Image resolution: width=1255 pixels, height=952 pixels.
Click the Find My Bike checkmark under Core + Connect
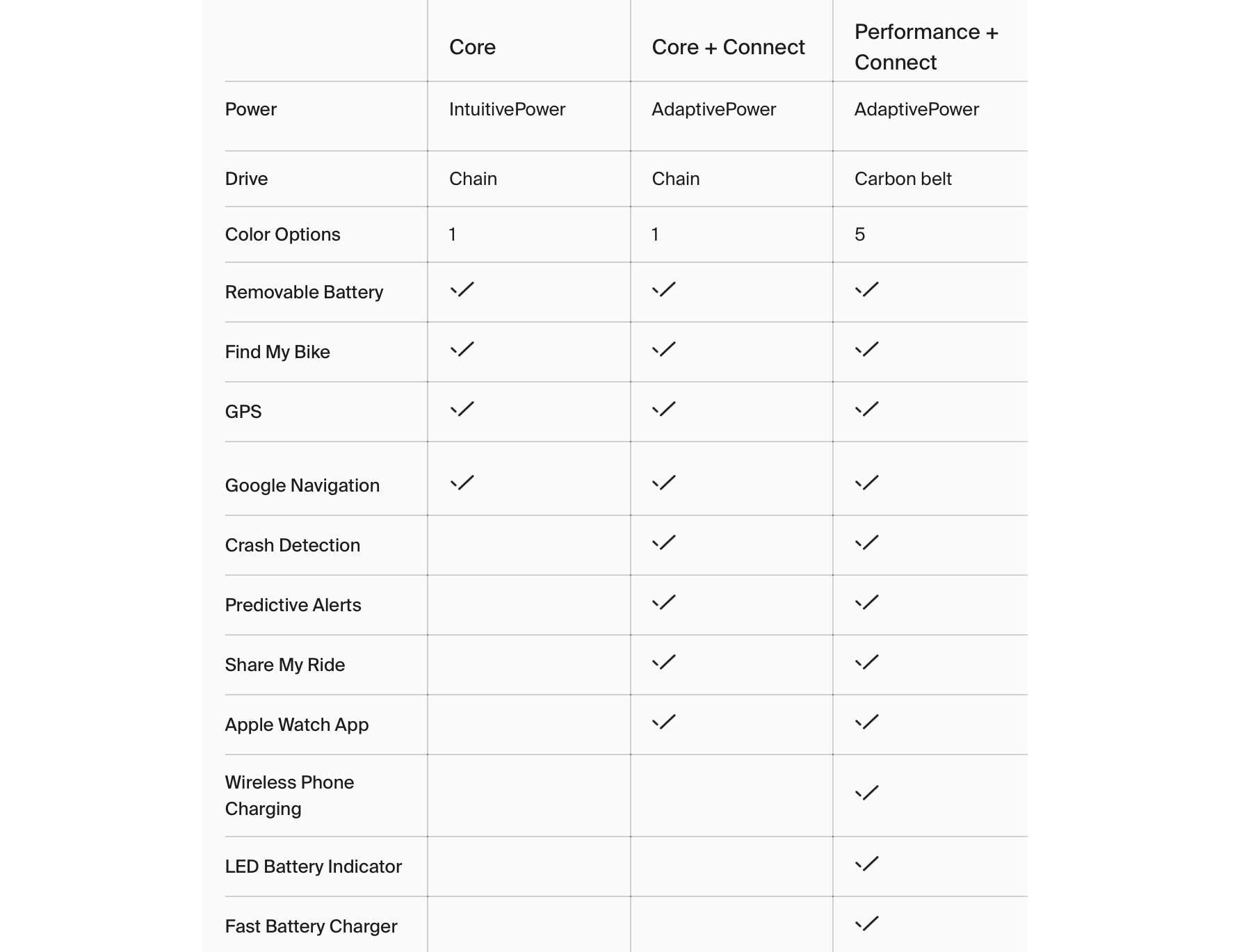(x=664, y=349)
